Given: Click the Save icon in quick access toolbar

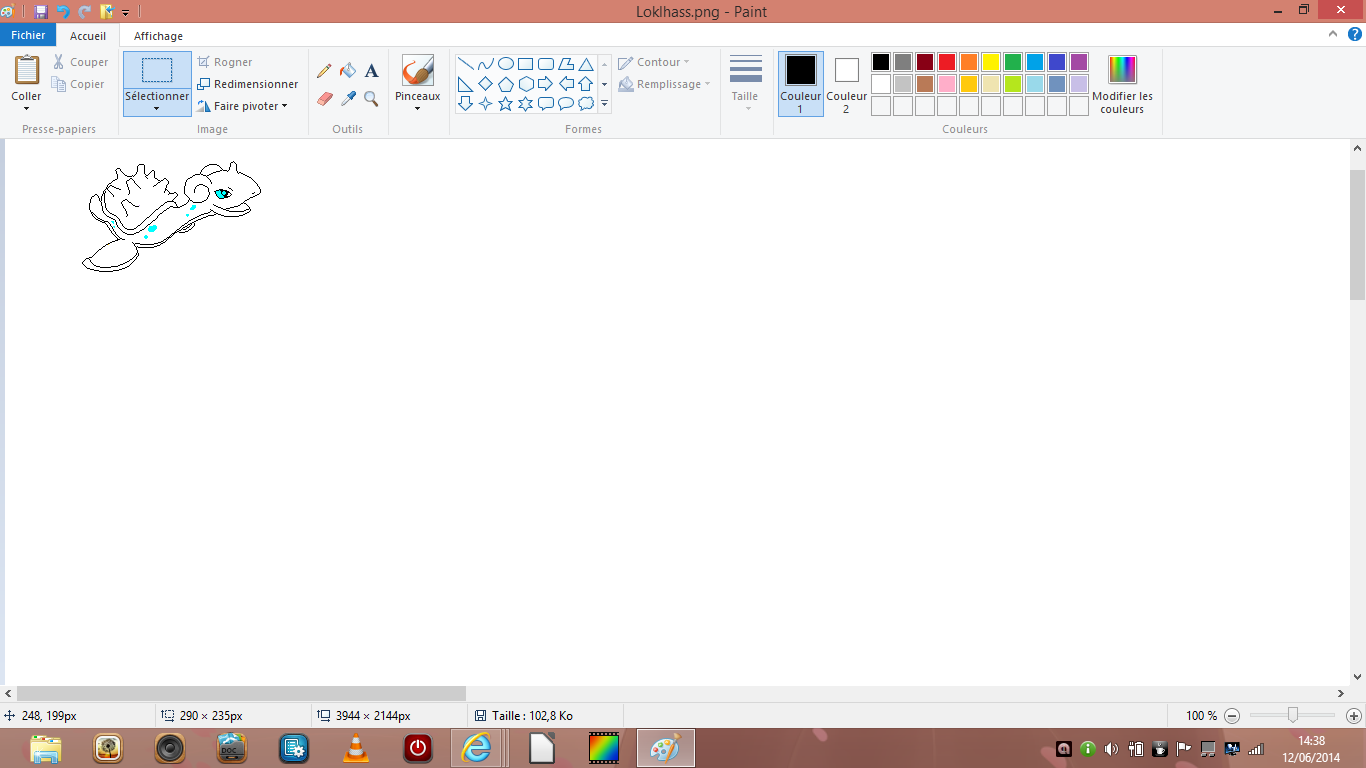Looking at the screenshot, I should (41, 12).
